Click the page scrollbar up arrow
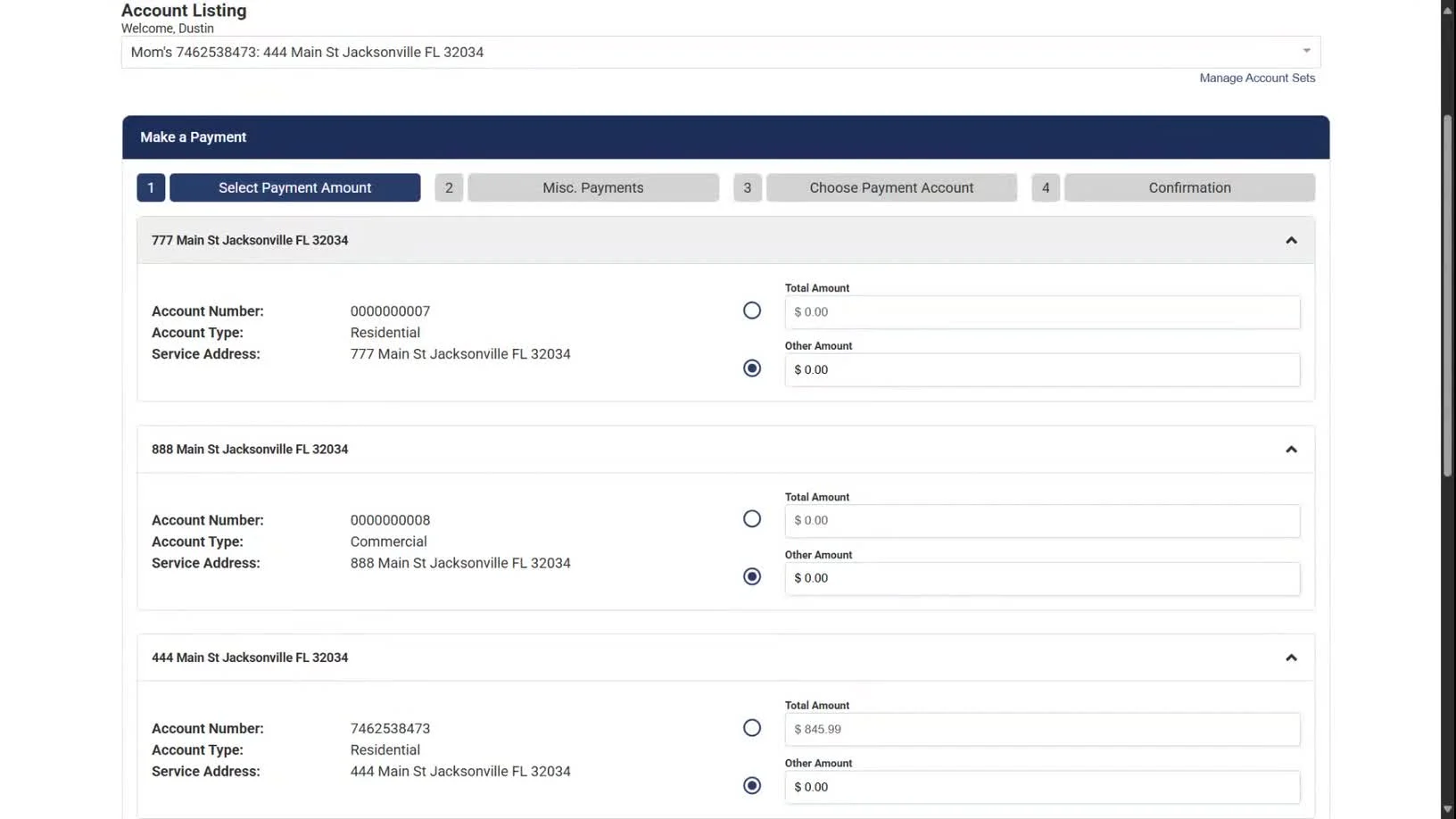The image size is (1456, 819). click(1448, 9)
